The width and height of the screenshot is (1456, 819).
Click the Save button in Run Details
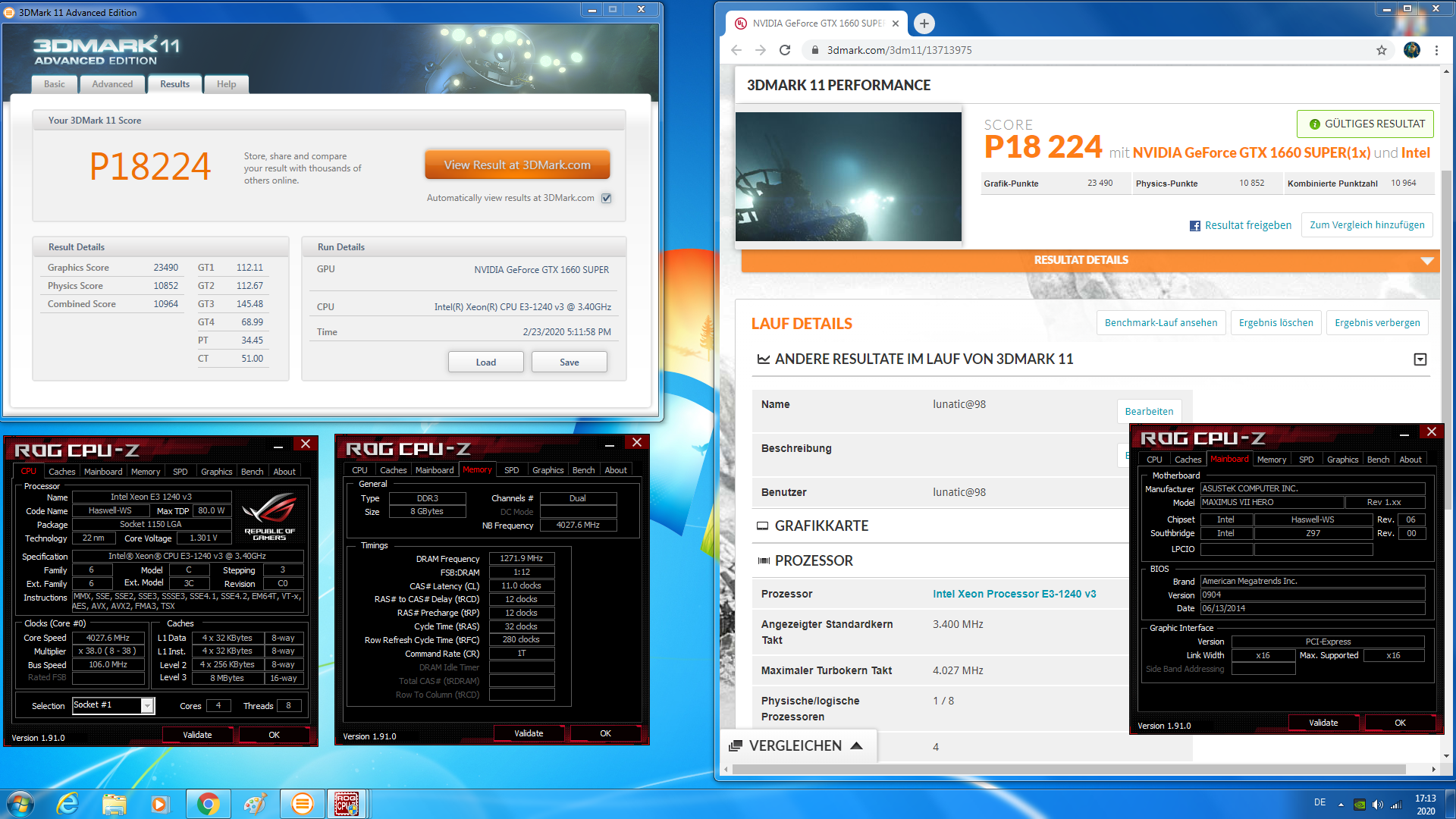point(570,362)
